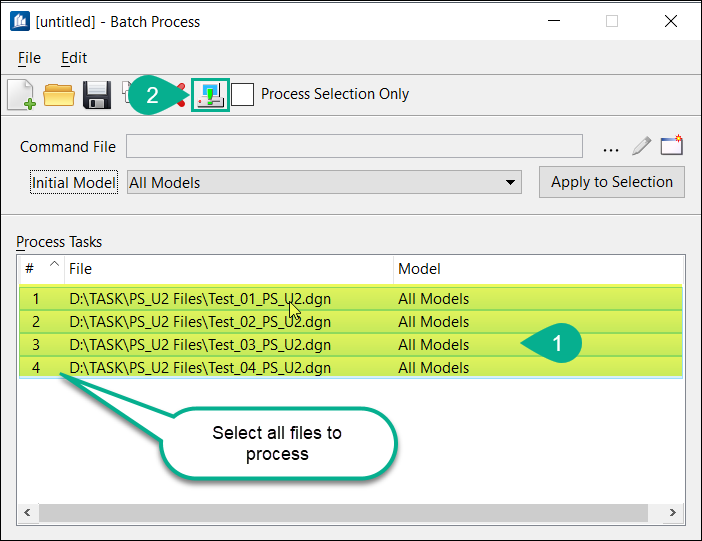Sort tasks by the # column header

[x=42, y=269]
